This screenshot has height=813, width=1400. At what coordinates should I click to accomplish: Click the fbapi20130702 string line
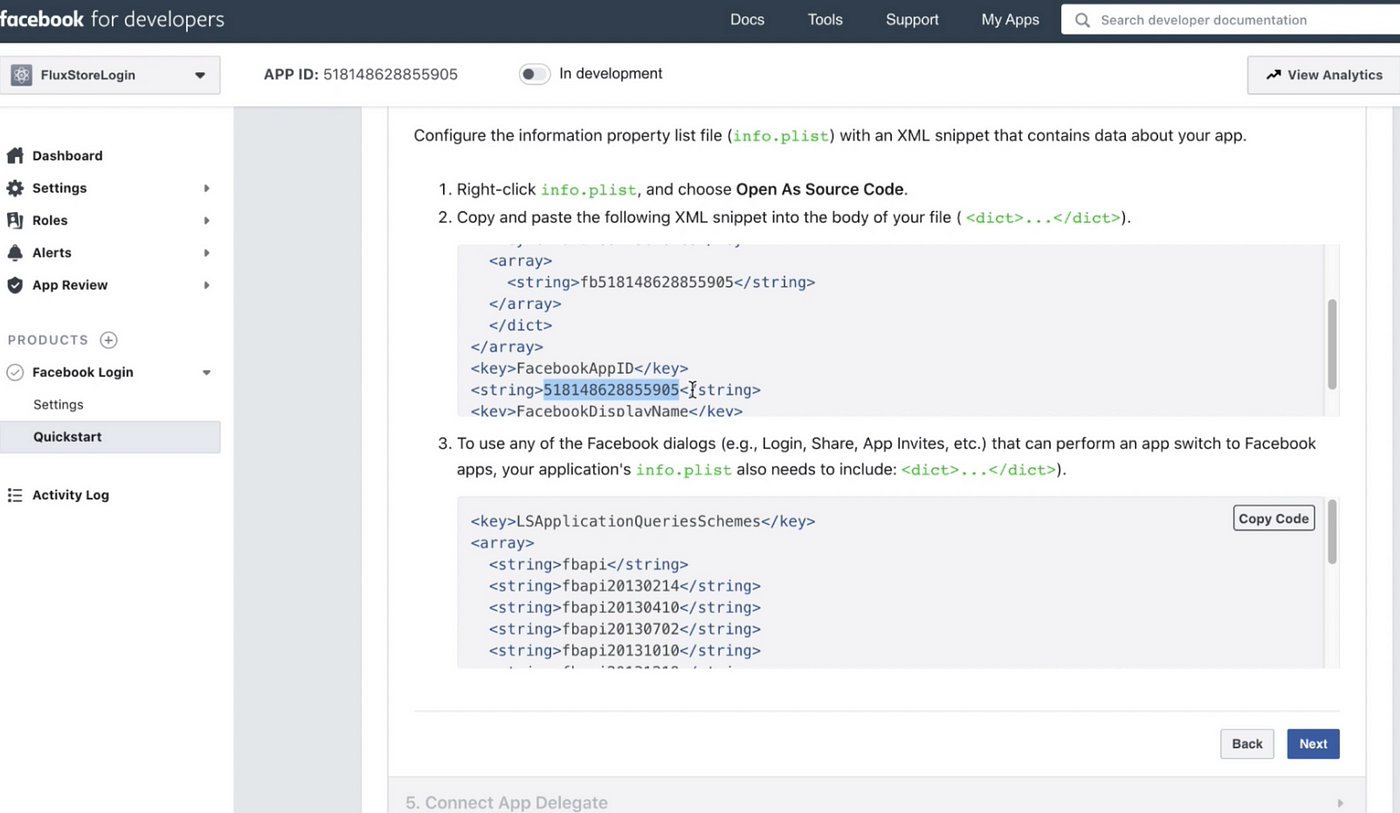625,629
